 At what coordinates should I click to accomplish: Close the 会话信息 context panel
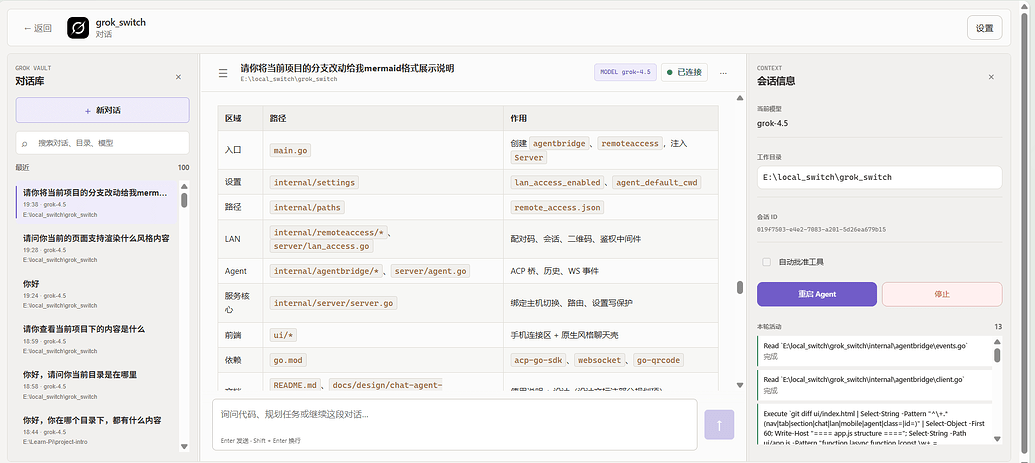pos(991,77)
